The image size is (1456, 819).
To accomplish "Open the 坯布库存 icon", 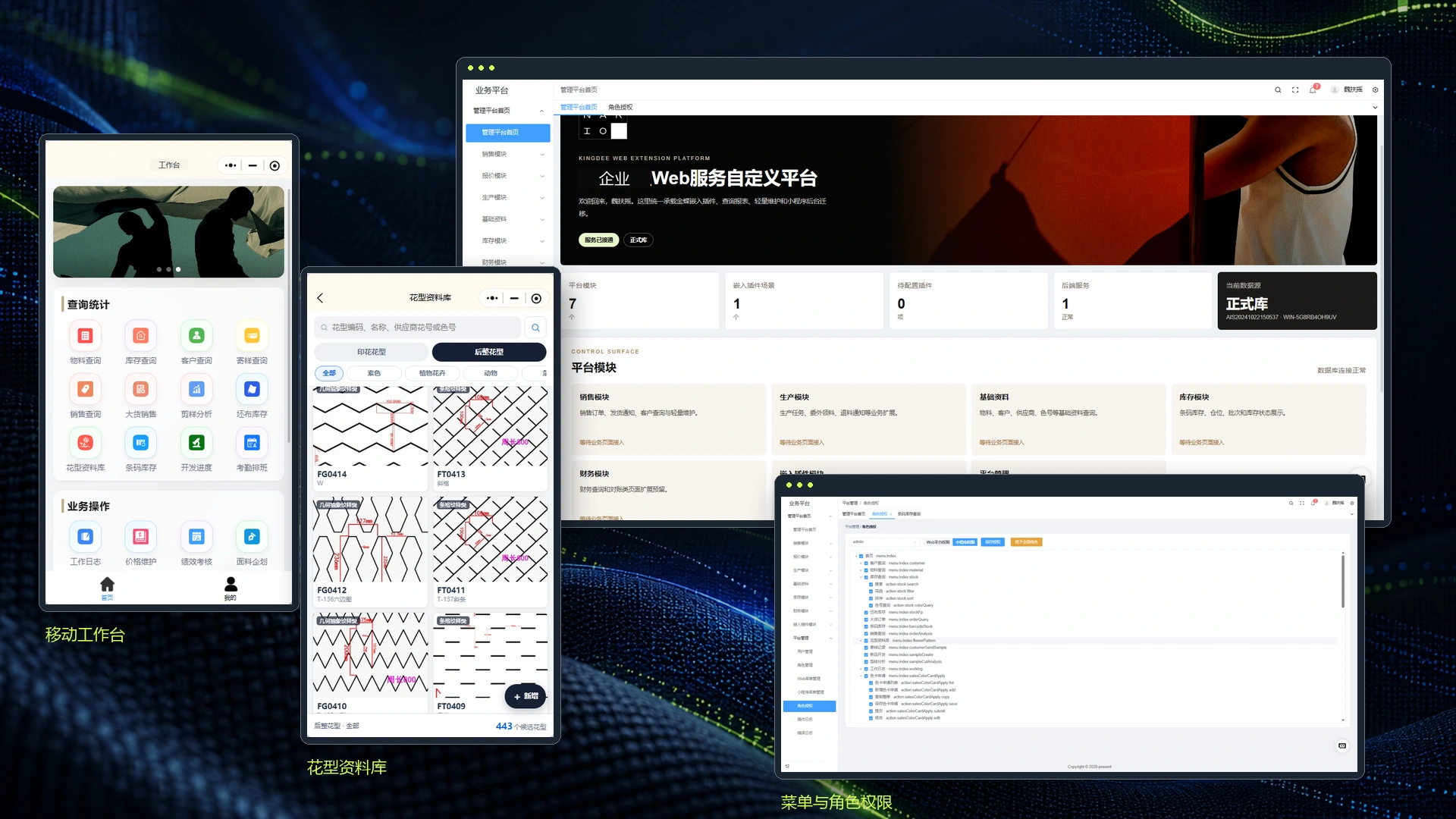I will point(252,389).
